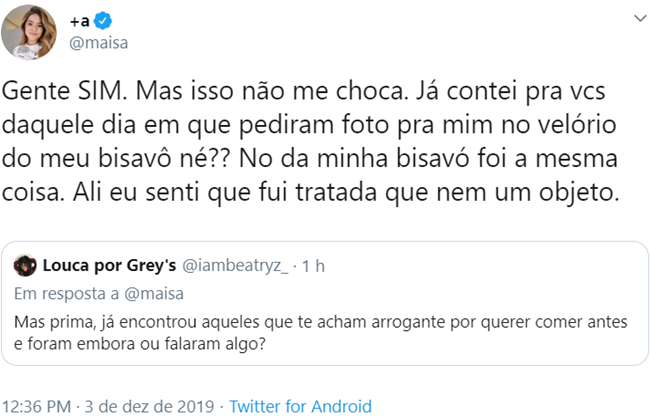650x416 pixels.
Task: Click the "1 h" quoted tweet timestamp
Action: (313, 266)
